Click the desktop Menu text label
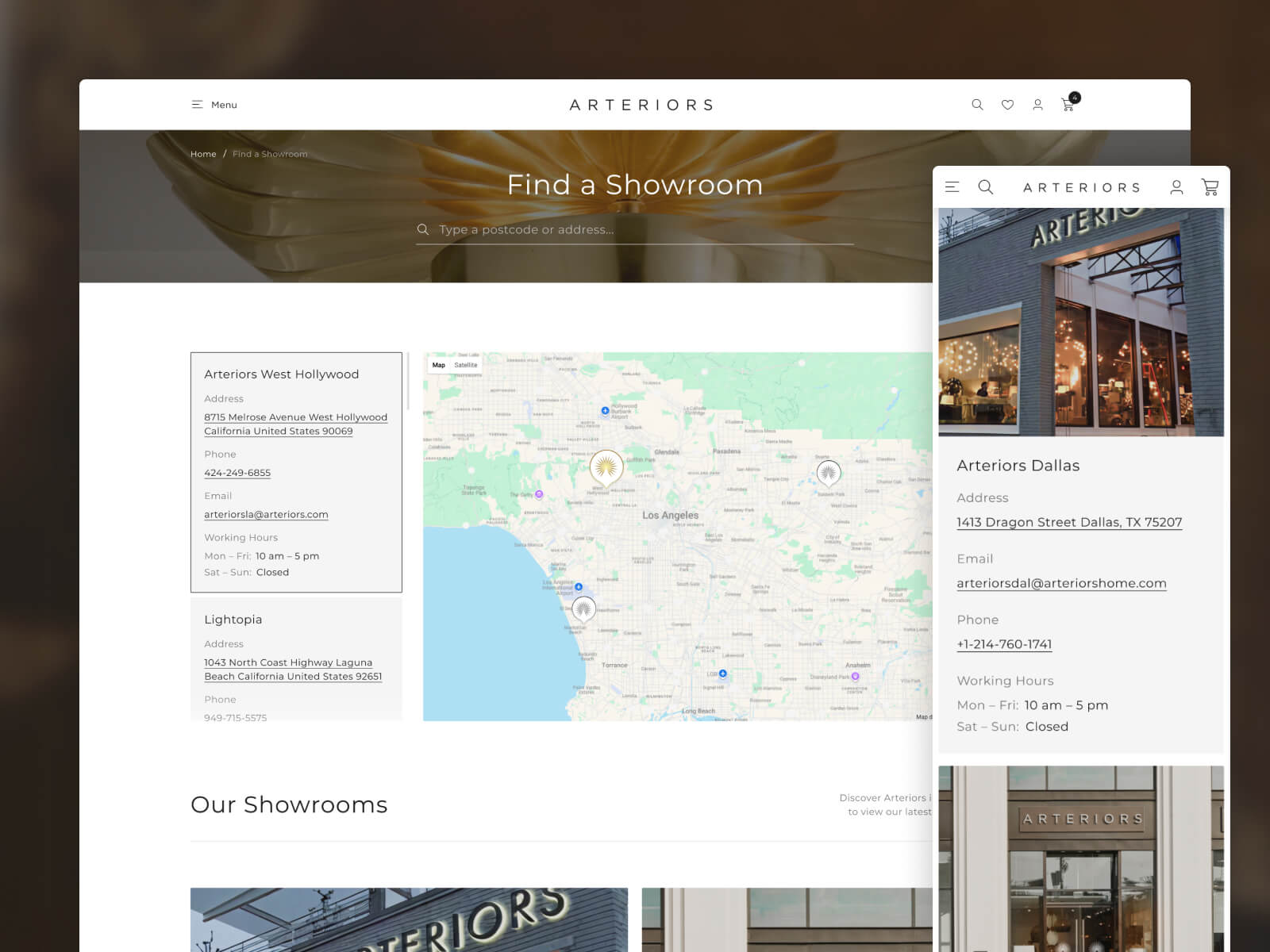The image size is (1270, 952). [x=224, y=105]
